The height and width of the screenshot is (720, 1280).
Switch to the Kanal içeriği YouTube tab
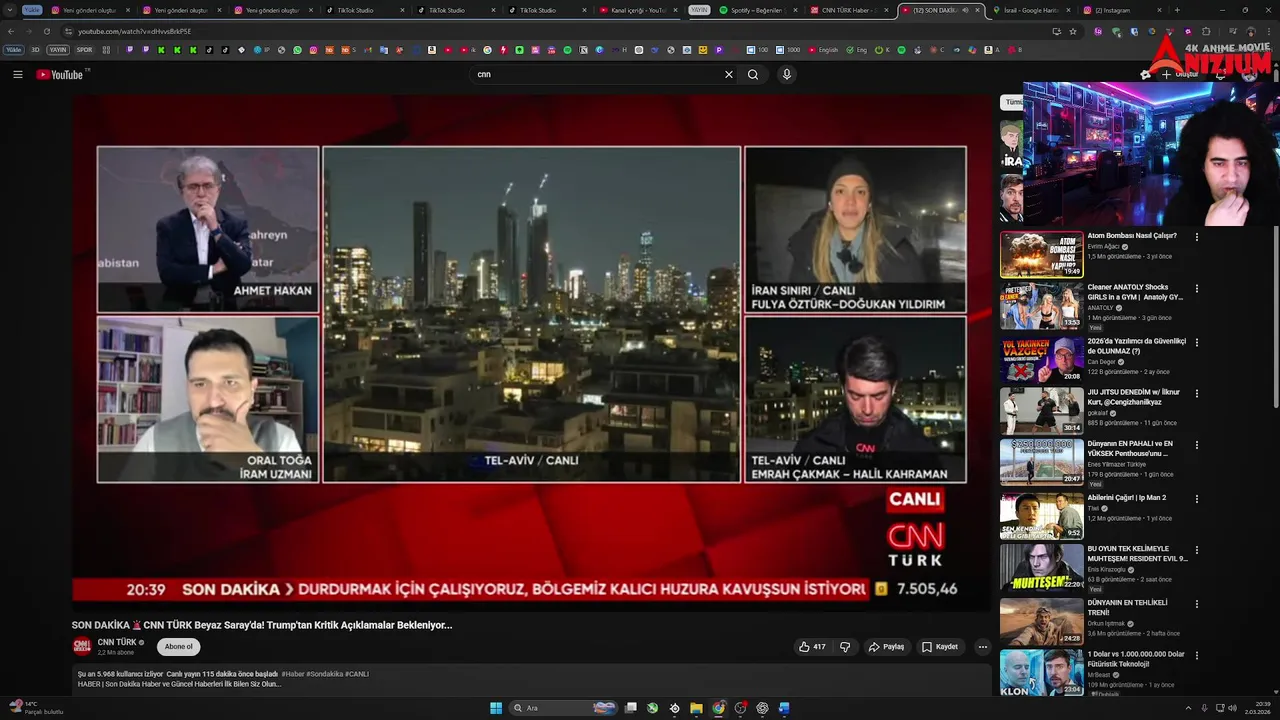coord(639,10)
